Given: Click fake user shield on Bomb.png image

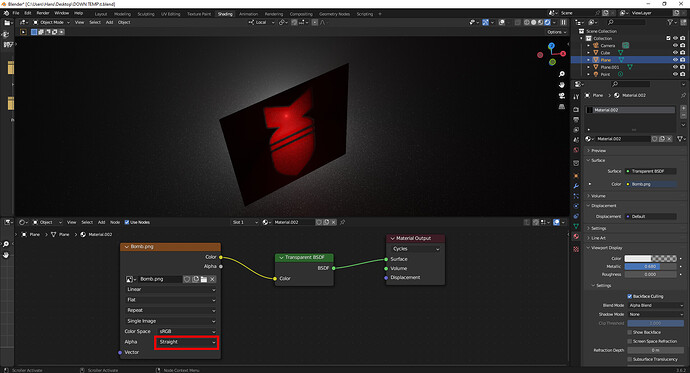Looking at the screenshot, I should click(x=187, y=279).
